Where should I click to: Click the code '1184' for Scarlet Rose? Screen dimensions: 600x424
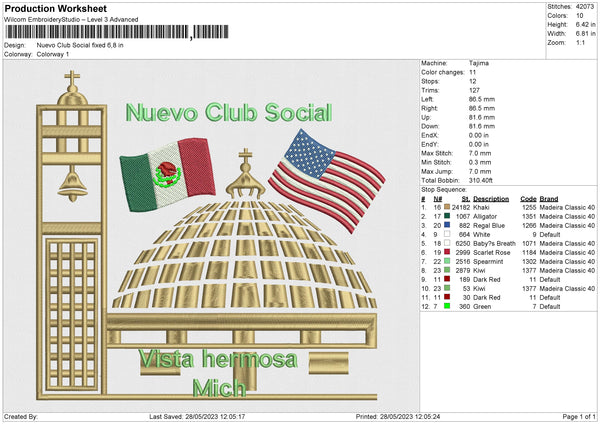point(529,253)
